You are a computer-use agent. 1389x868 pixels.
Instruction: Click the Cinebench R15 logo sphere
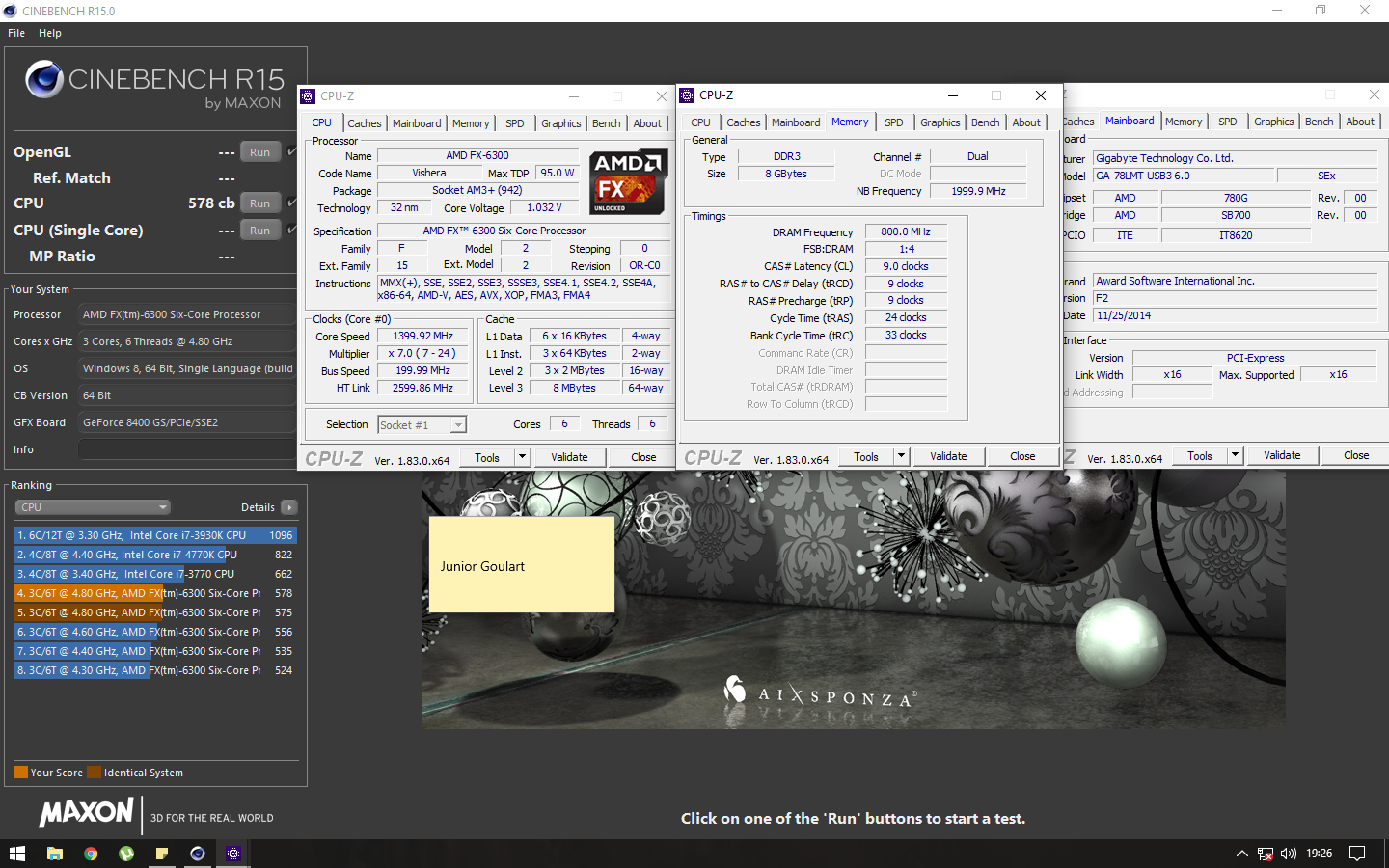pyautogui.click(x=44, y=79)
